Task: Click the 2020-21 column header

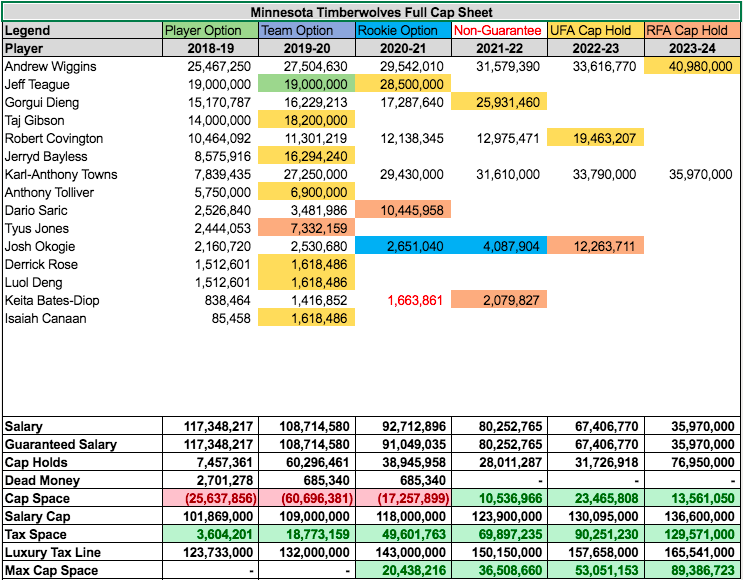Action: 403,48
